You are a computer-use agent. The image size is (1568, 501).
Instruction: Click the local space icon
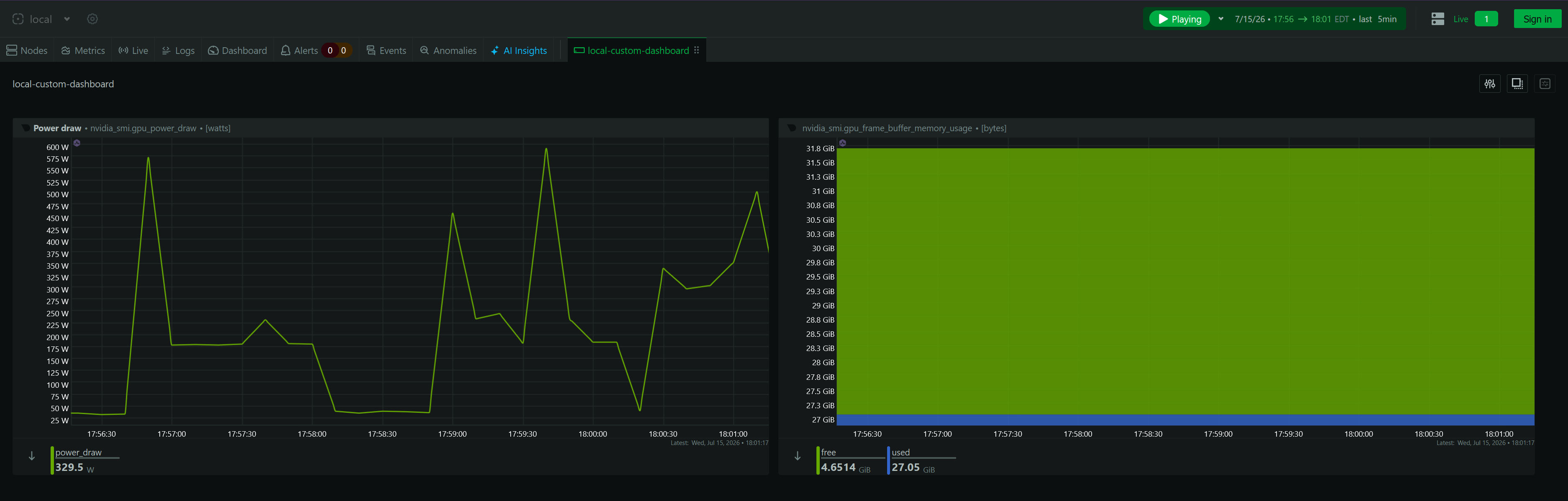(18, 19)
